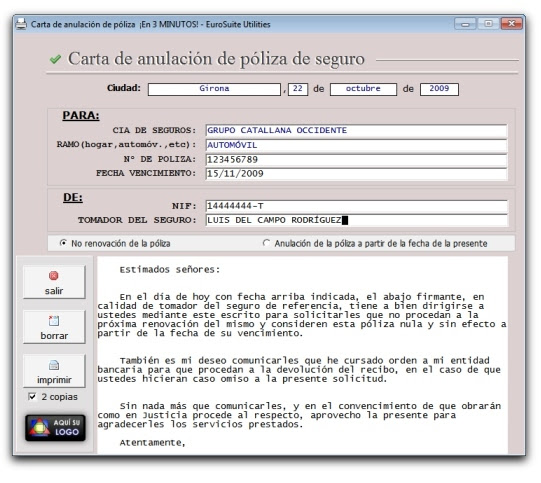Click the year field showing 2009
The image size is (541, 483).
coord(439,89)
